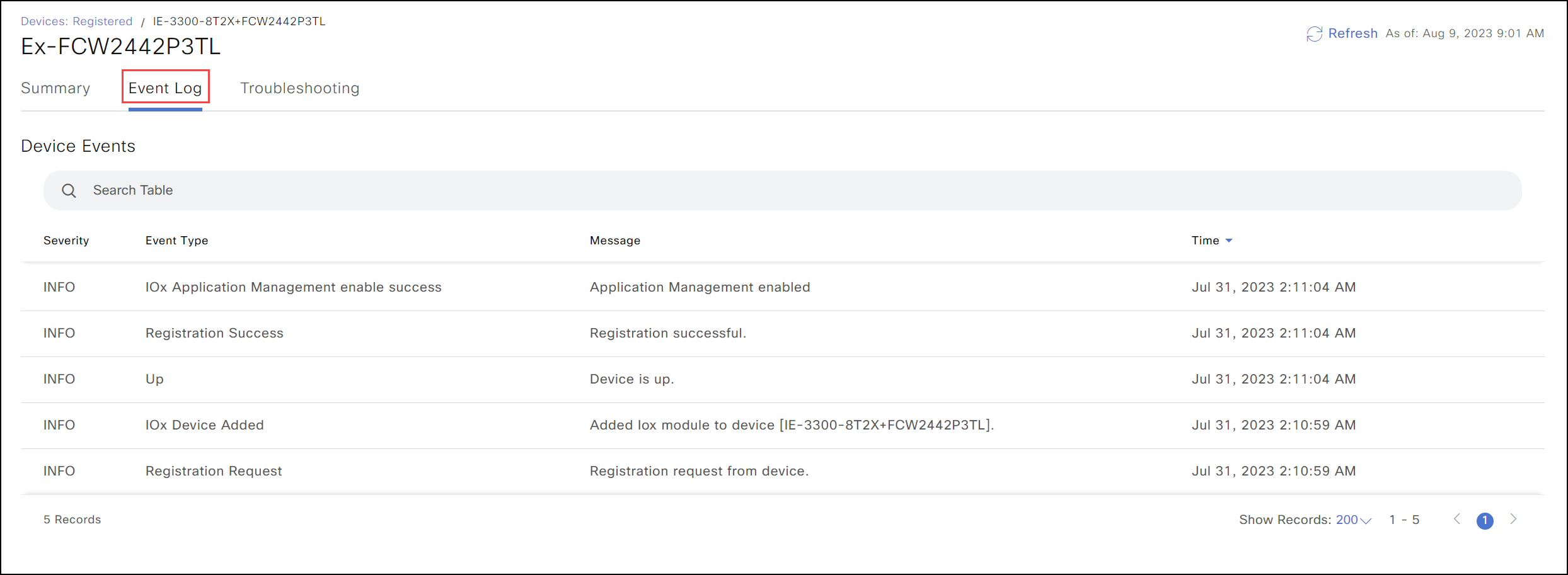This screenshot has width=1568, height=575.
Task: Click the IE-3300-8T2X+FCW2442P3TL breadcrumb text
Action: (x=239, y=21)
